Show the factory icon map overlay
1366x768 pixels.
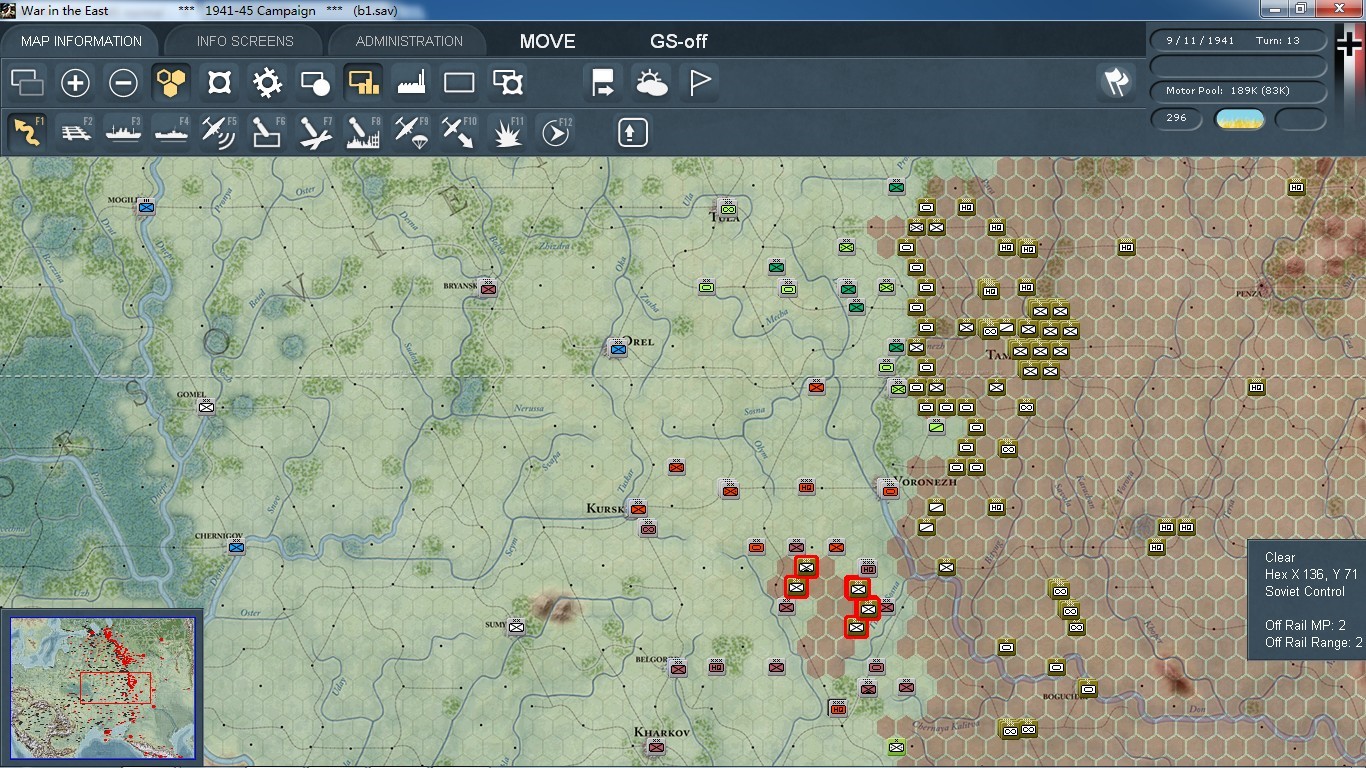tap(411, 83)
